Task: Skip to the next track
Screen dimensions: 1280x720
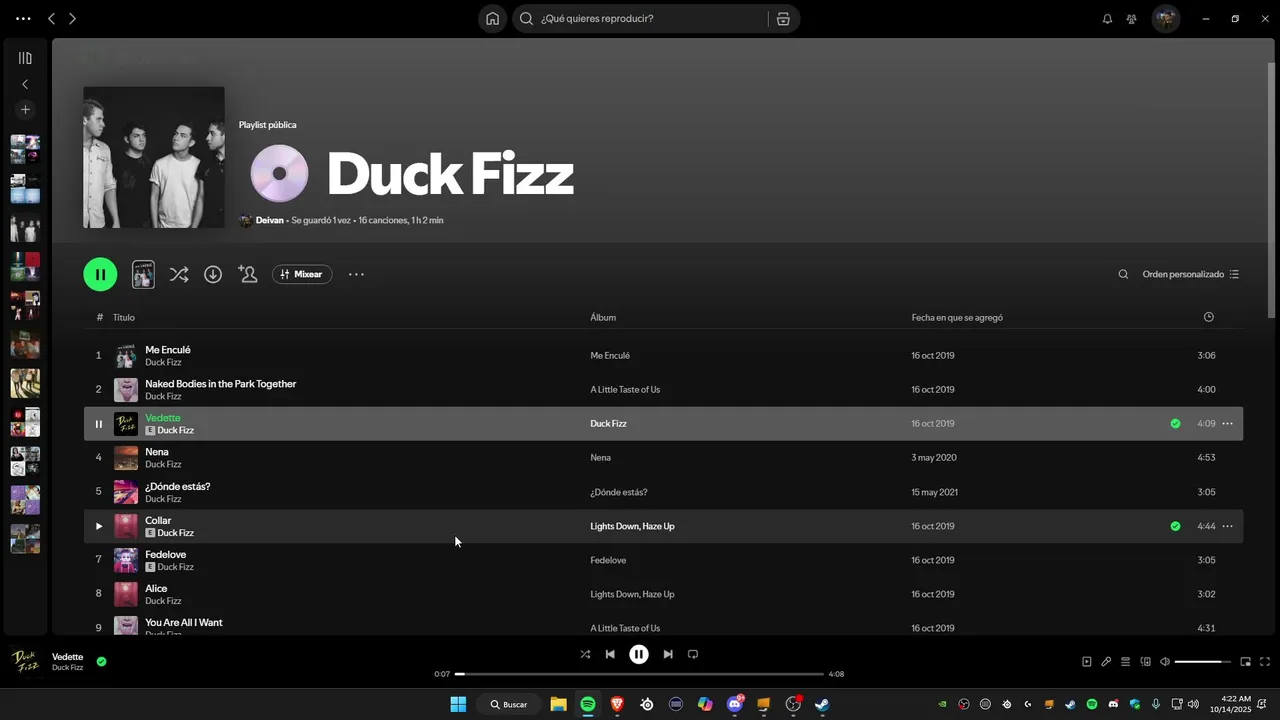Action: pos(668,654)
